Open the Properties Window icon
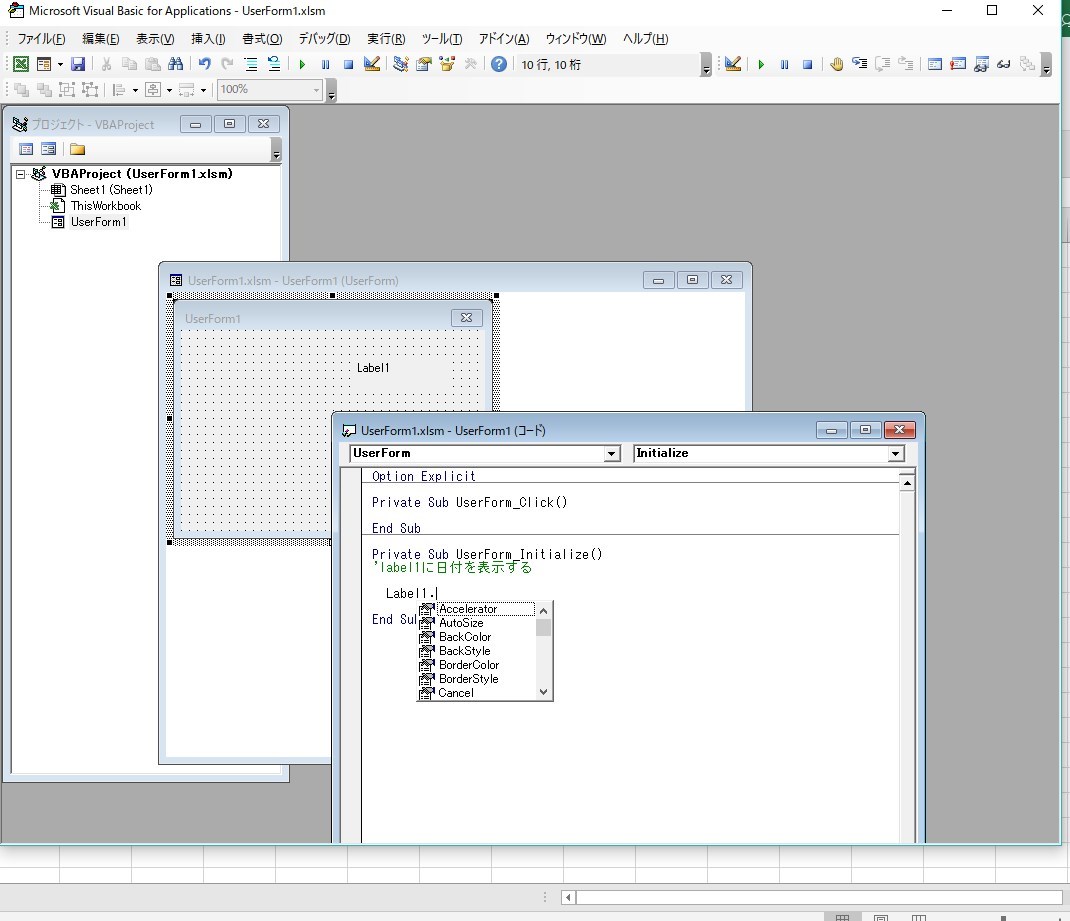Screen dimensions: 1070x921 (424, 64)
